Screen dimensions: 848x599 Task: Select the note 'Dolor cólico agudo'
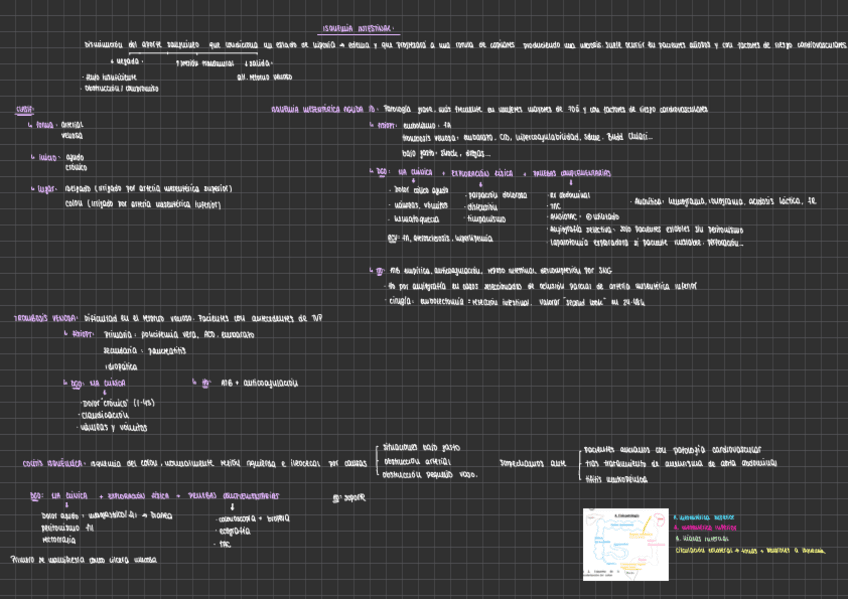(x=421, y=190)
